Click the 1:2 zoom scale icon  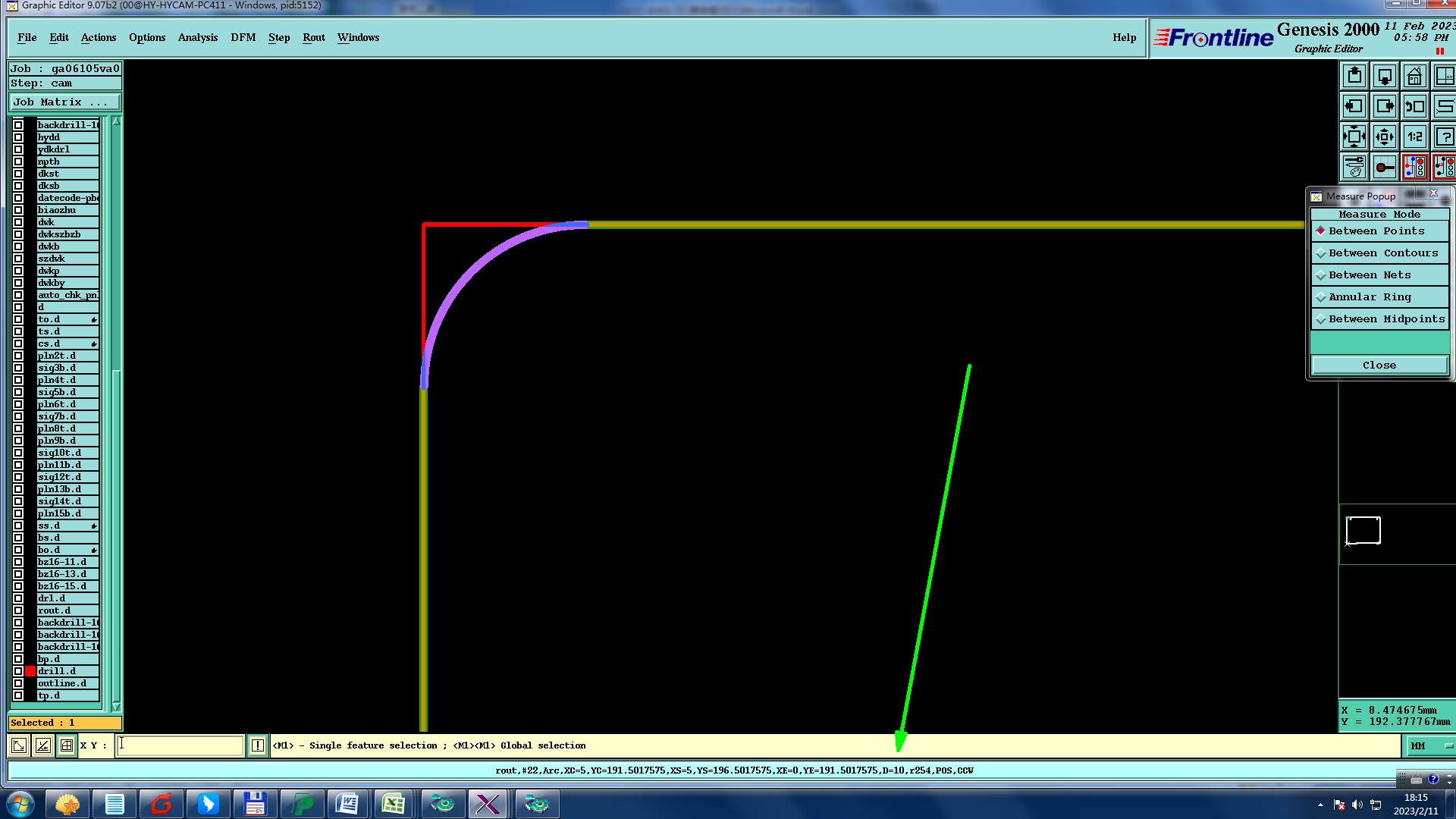[x=1414, y=137]
